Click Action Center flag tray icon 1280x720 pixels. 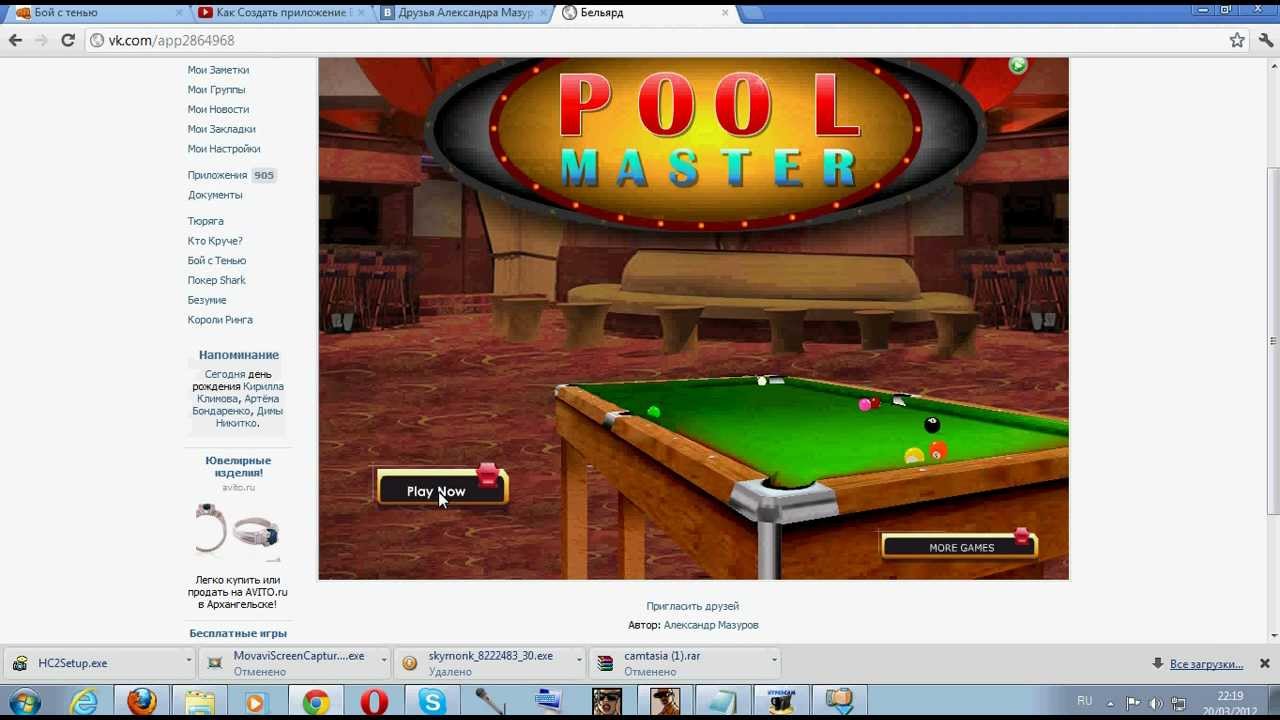(x=1133, y=703)
